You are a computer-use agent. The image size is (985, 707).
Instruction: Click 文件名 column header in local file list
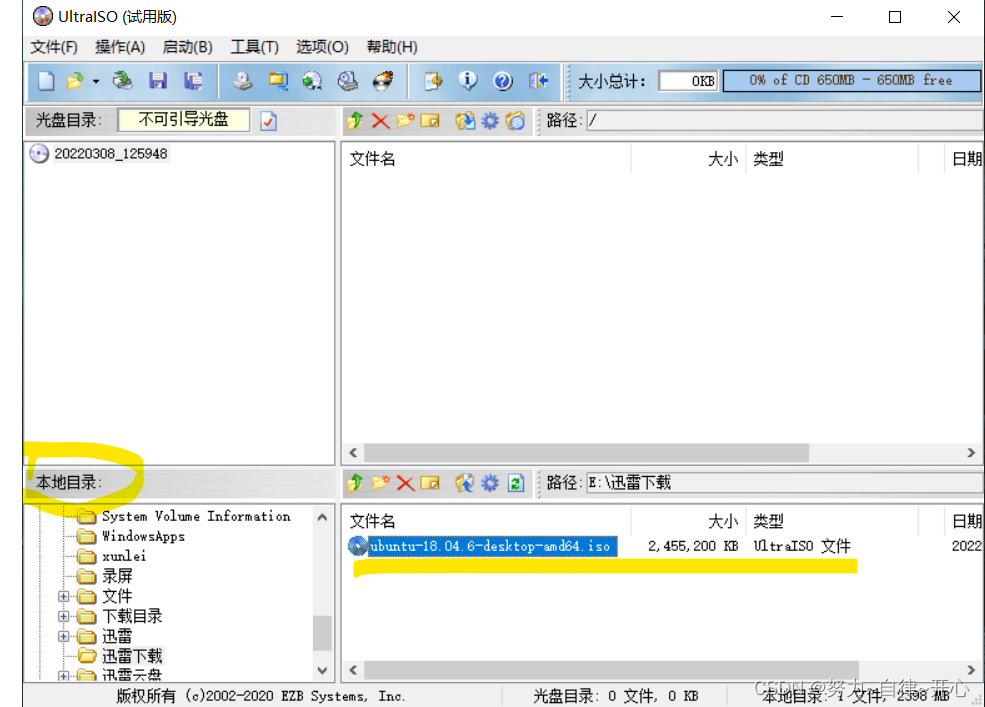pyautogui.click(x=373, y=521)
